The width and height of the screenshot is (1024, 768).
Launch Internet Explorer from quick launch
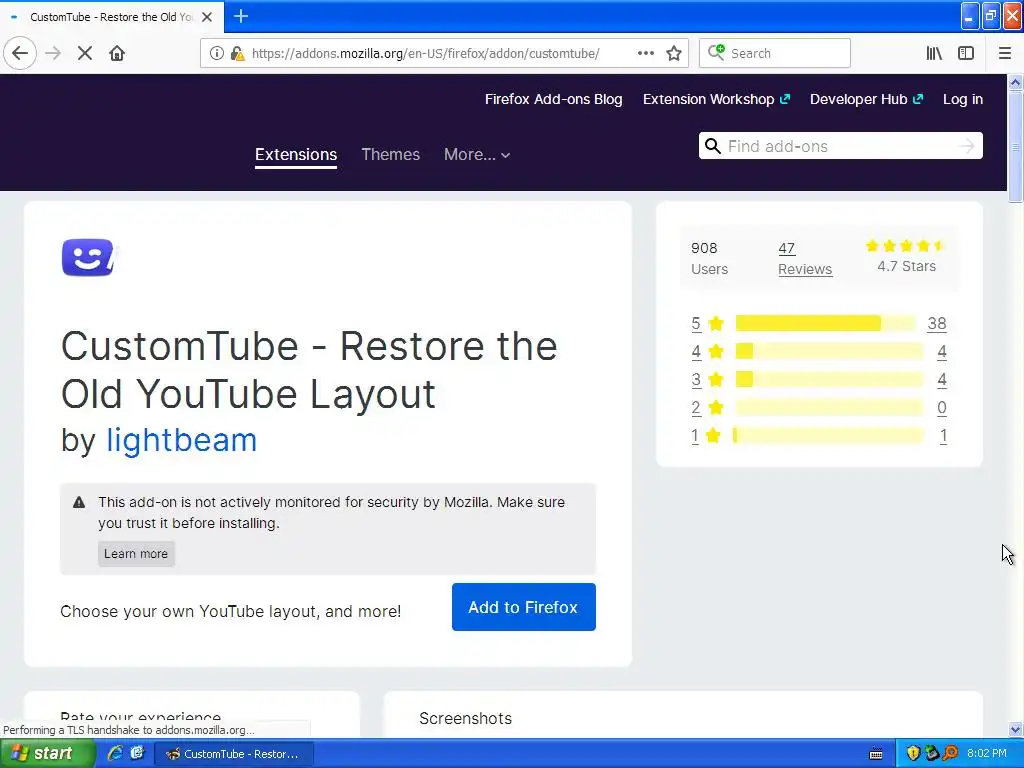(x=115, y=753)
